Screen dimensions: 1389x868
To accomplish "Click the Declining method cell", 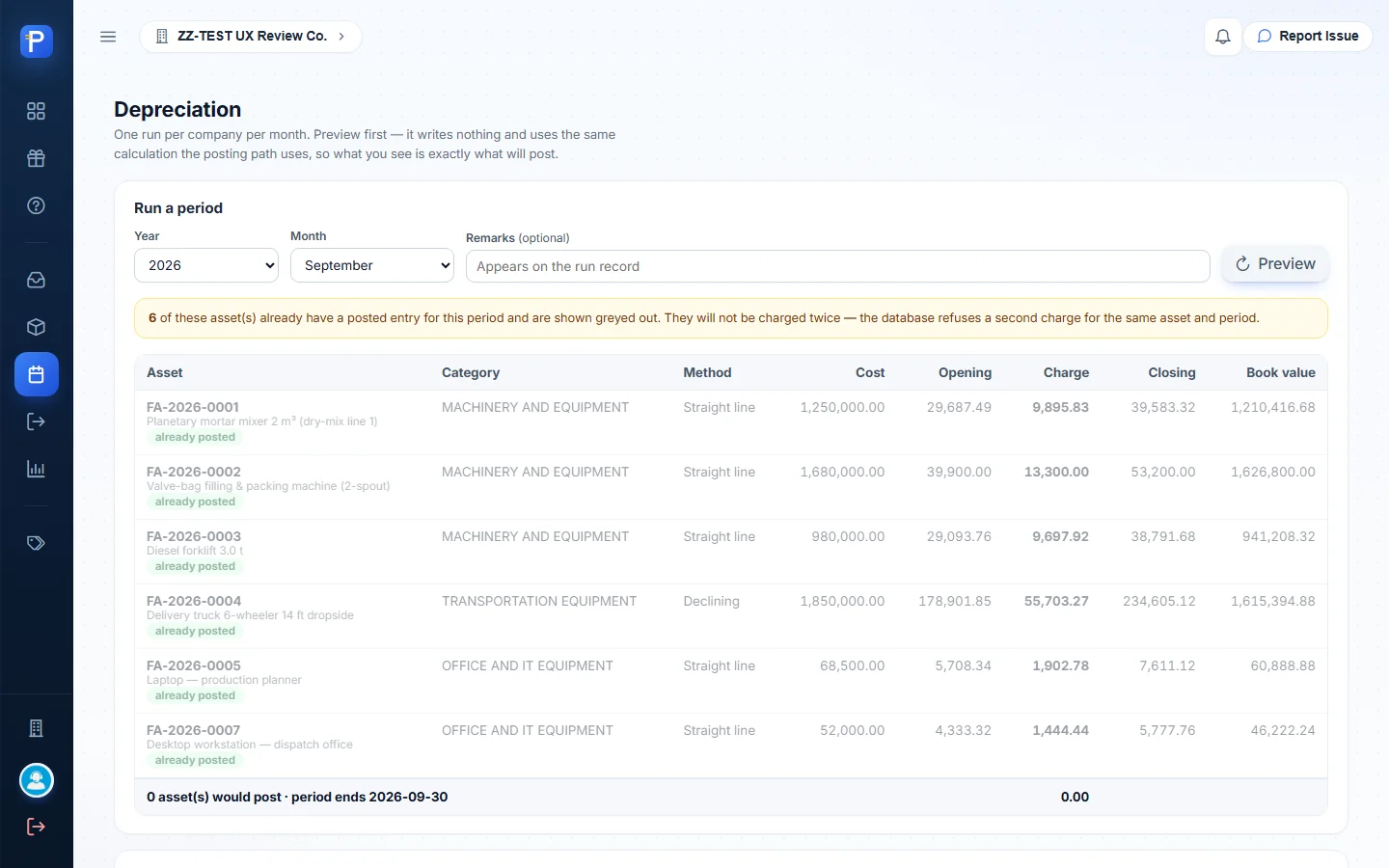I will coord(712,601).
